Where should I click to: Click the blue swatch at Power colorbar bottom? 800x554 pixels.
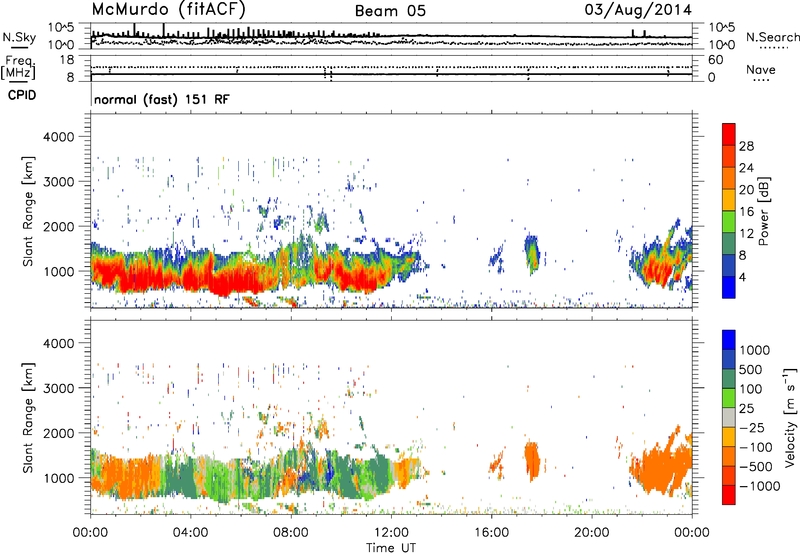pos(729,287)
